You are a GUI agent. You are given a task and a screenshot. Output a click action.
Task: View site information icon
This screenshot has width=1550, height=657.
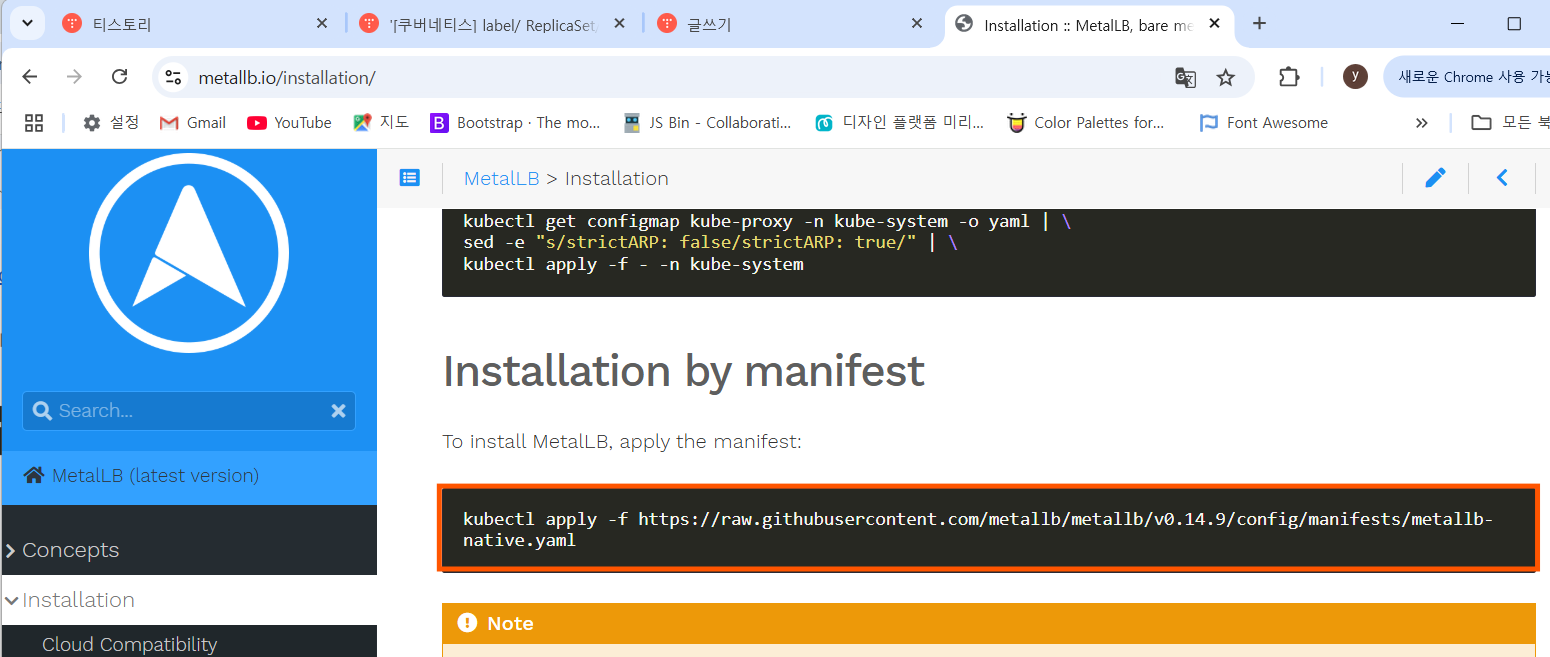pyautogui.click(x=173, y=77)
